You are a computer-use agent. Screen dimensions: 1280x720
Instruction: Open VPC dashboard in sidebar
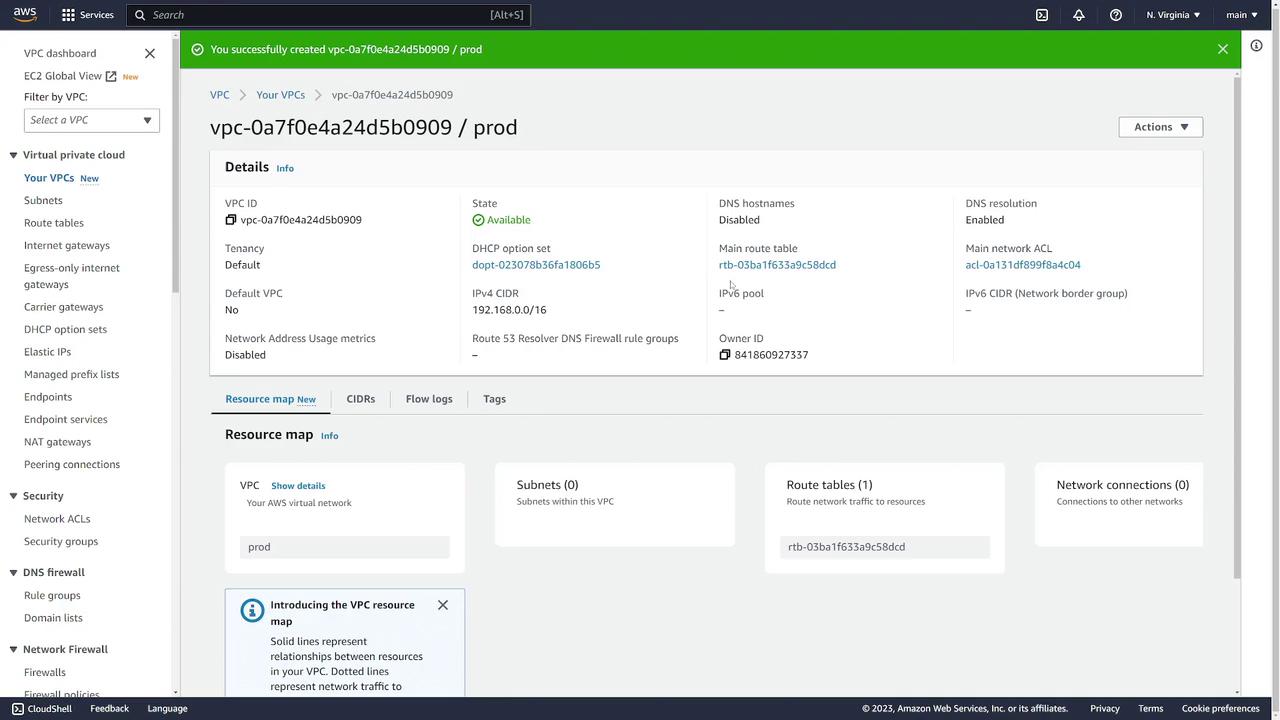click(x=60, y=53)
